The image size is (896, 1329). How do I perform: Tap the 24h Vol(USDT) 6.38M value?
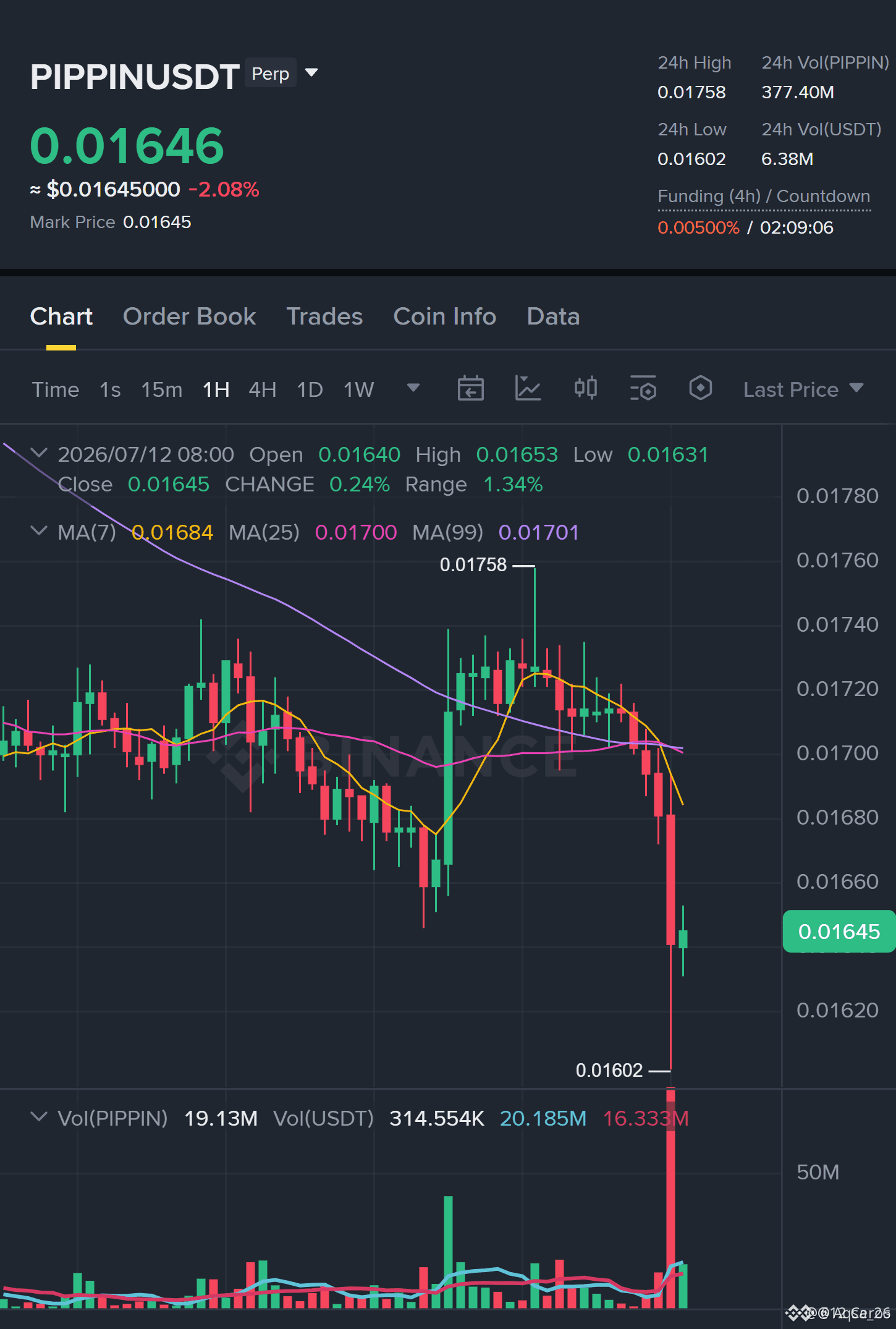pos(787,159)
